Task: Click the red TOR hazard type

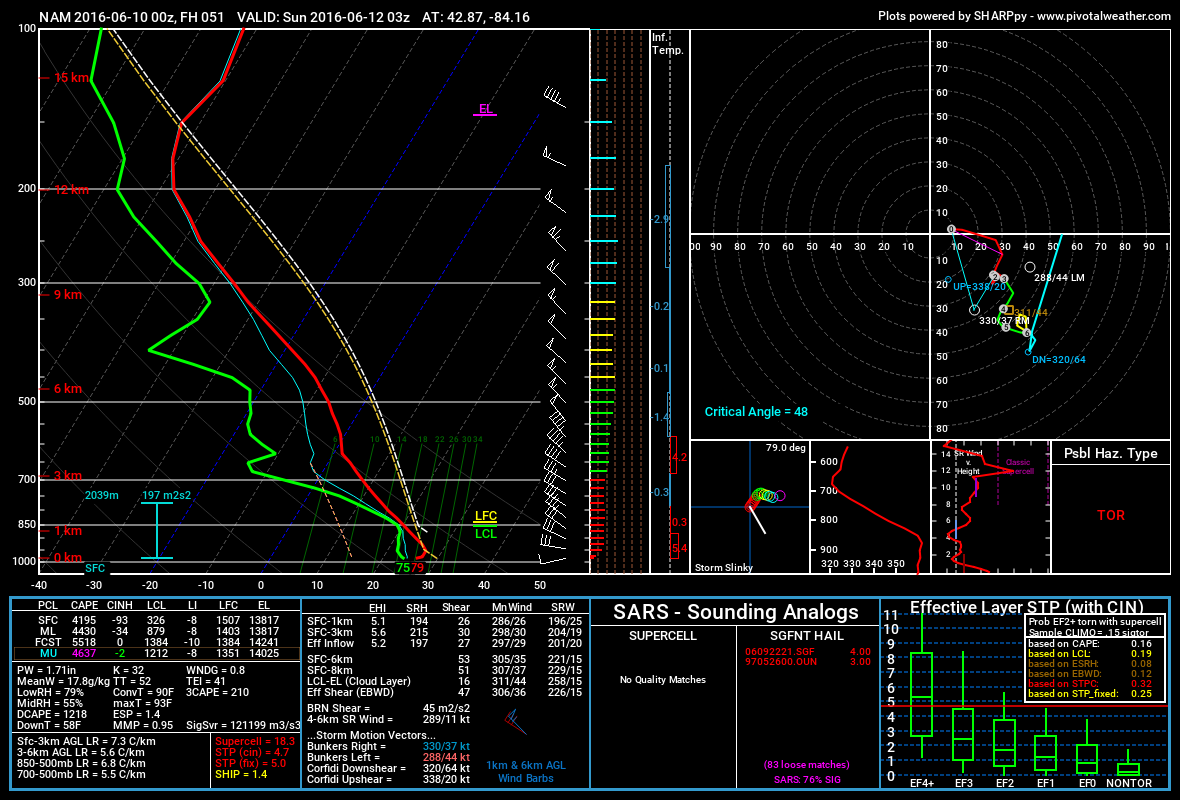Action: pyautogui.click(x=1111, y=516)
